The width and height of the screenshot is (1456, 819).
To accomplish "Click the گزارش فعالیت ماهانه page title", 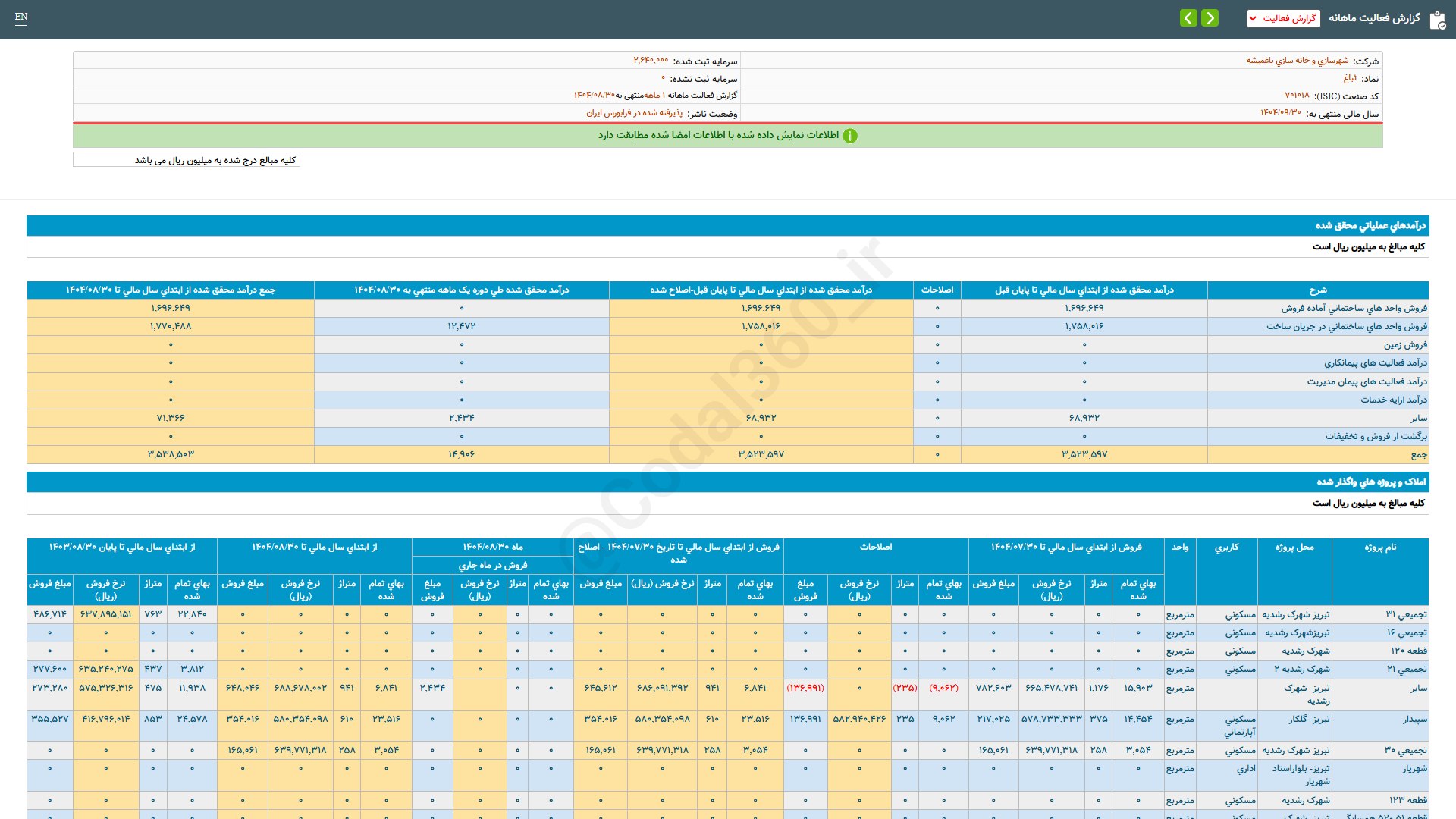I will pos(1374,18).
